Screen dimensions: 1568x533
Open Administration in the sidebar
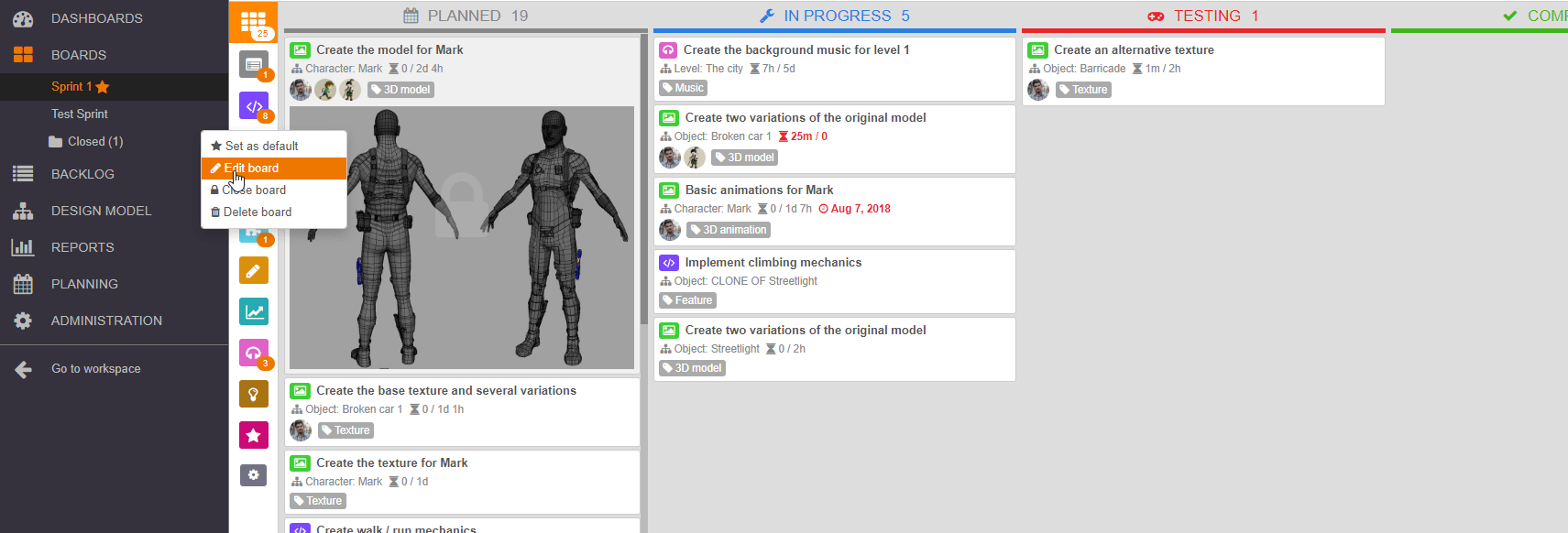[x=106, y=321]
